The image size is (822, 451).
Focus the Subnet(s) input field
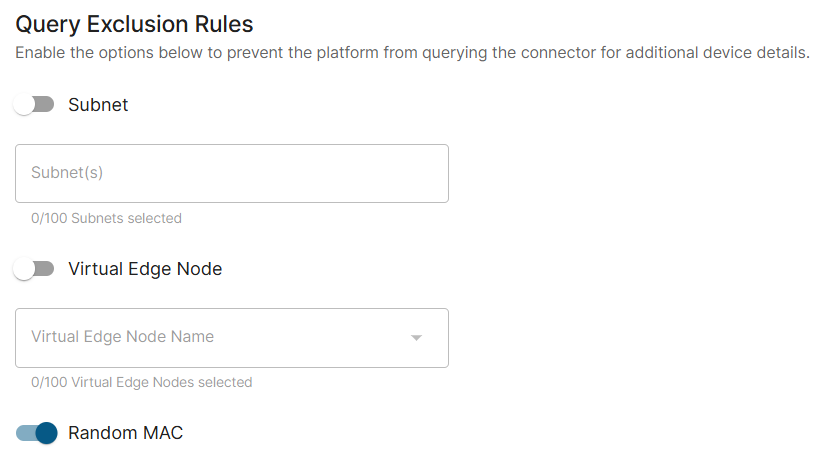[232, 174]
